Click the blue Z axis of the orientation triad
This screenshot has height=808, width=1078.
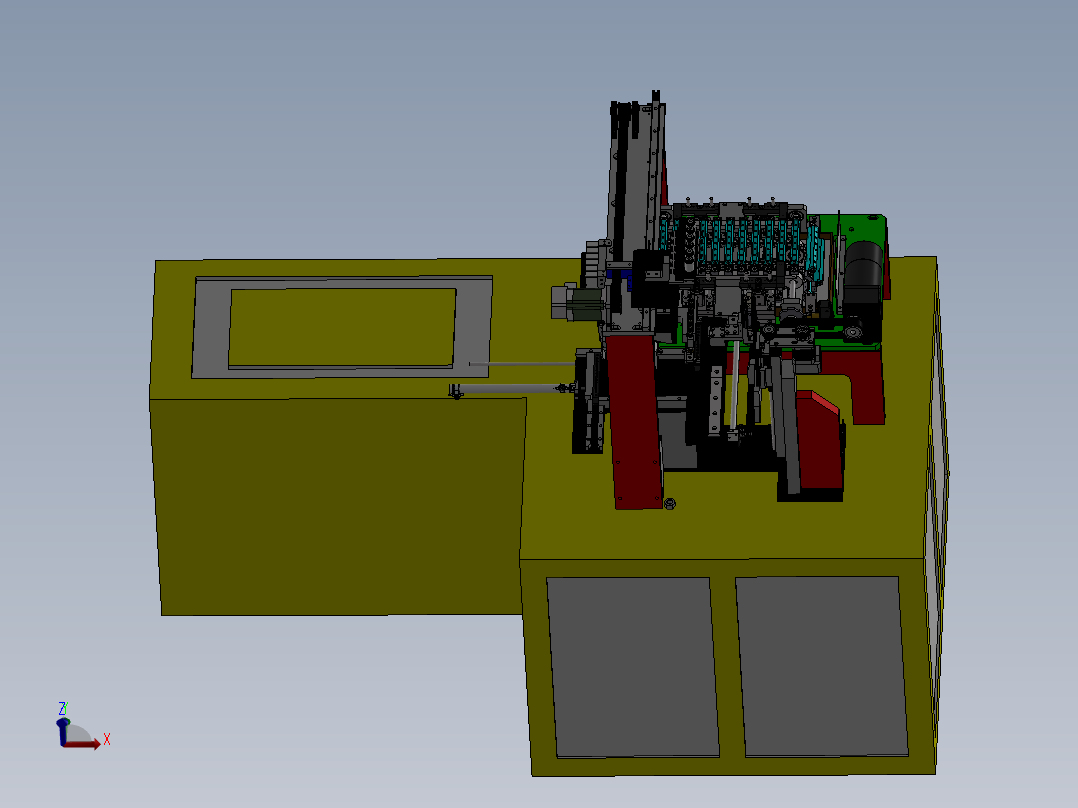(x=63, y=732)
